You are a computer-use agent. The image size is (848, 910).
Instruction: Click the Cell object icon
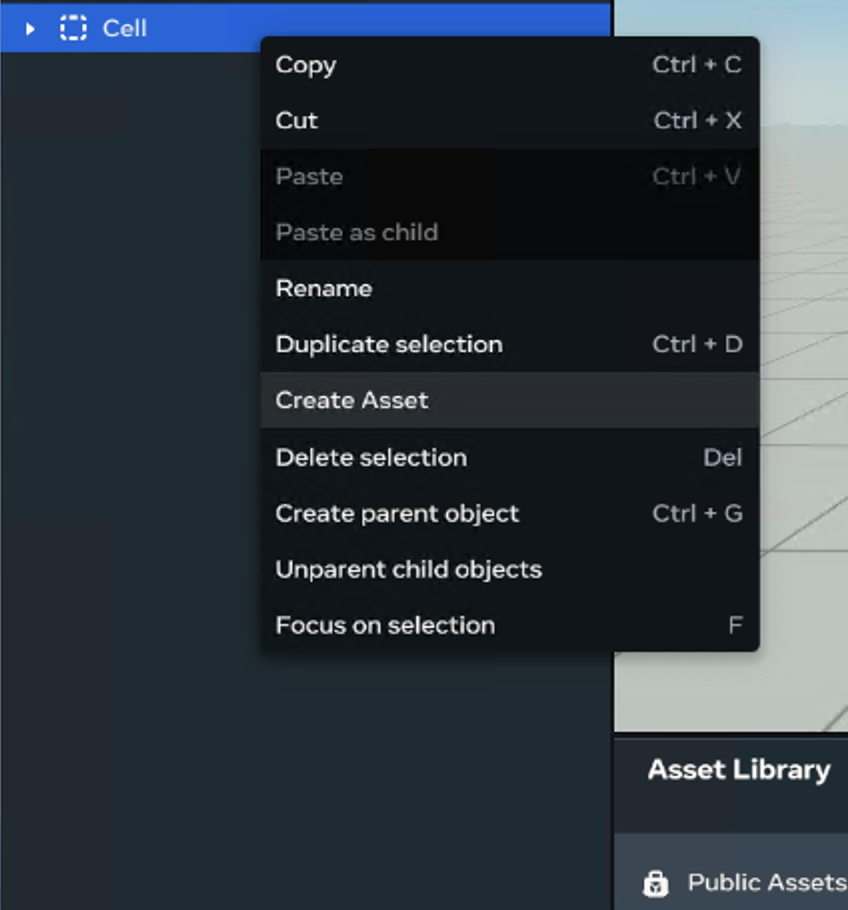pyautogui.click(x=72, y=29)
